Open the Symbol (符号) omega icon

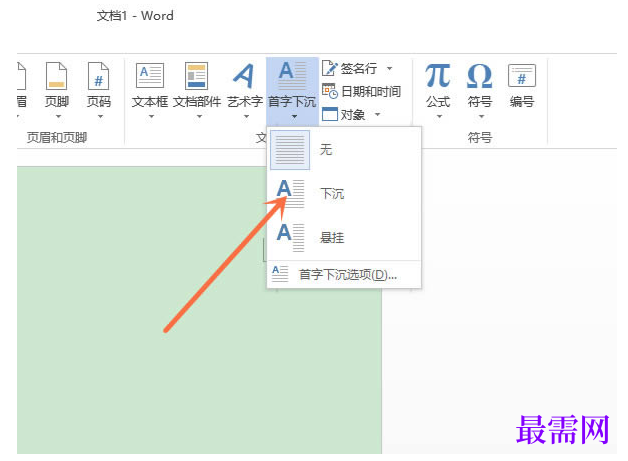click(479, 76)
